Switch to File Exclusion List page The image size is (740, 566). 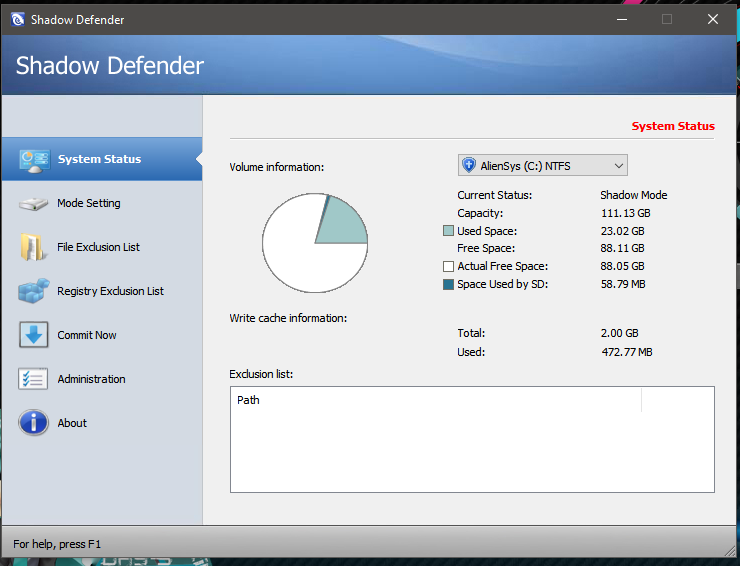[x=98, y=247]
